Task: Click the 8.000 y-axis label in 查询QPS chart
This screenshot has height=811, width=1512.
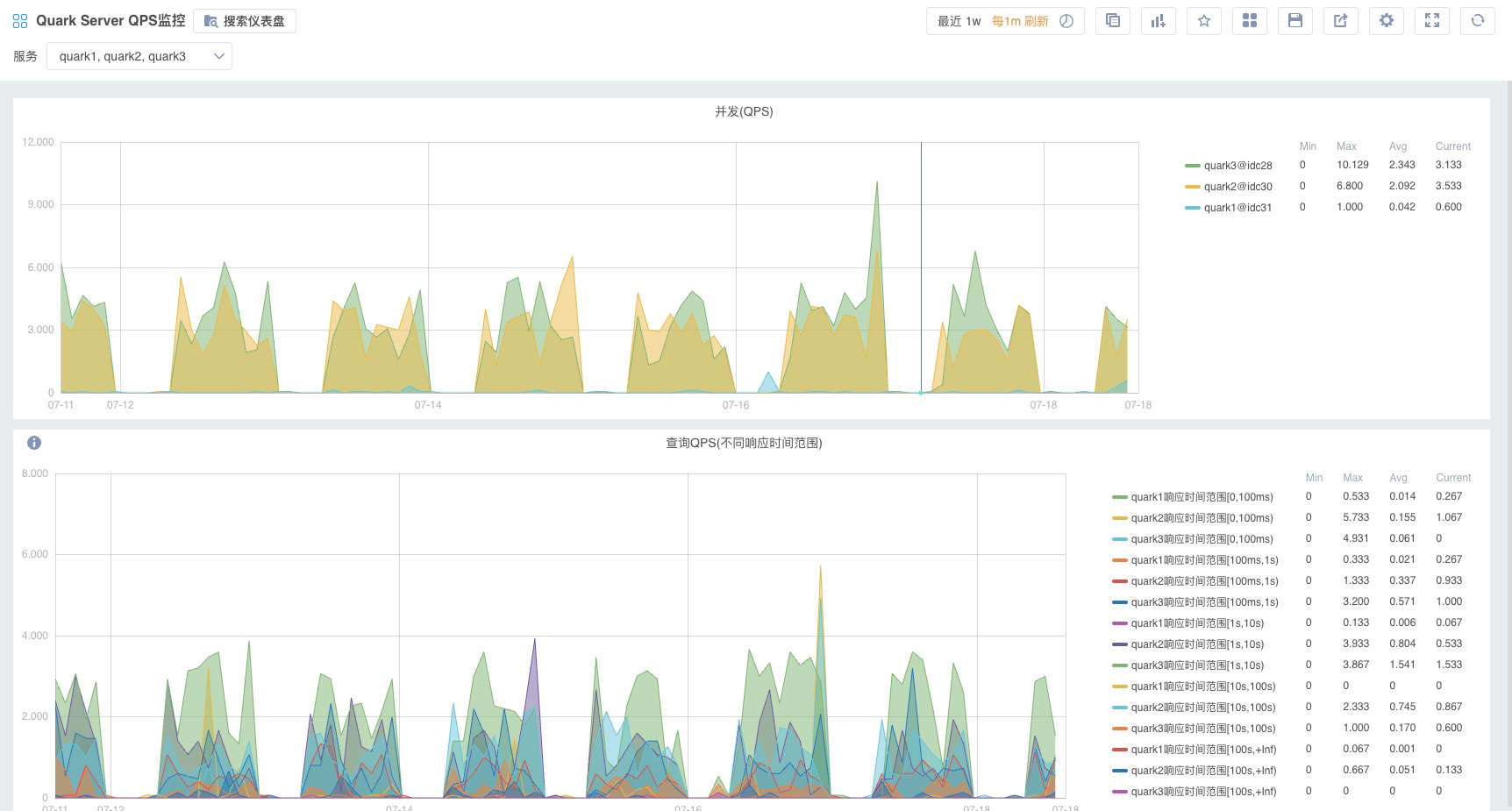Action: click(35, 473)
